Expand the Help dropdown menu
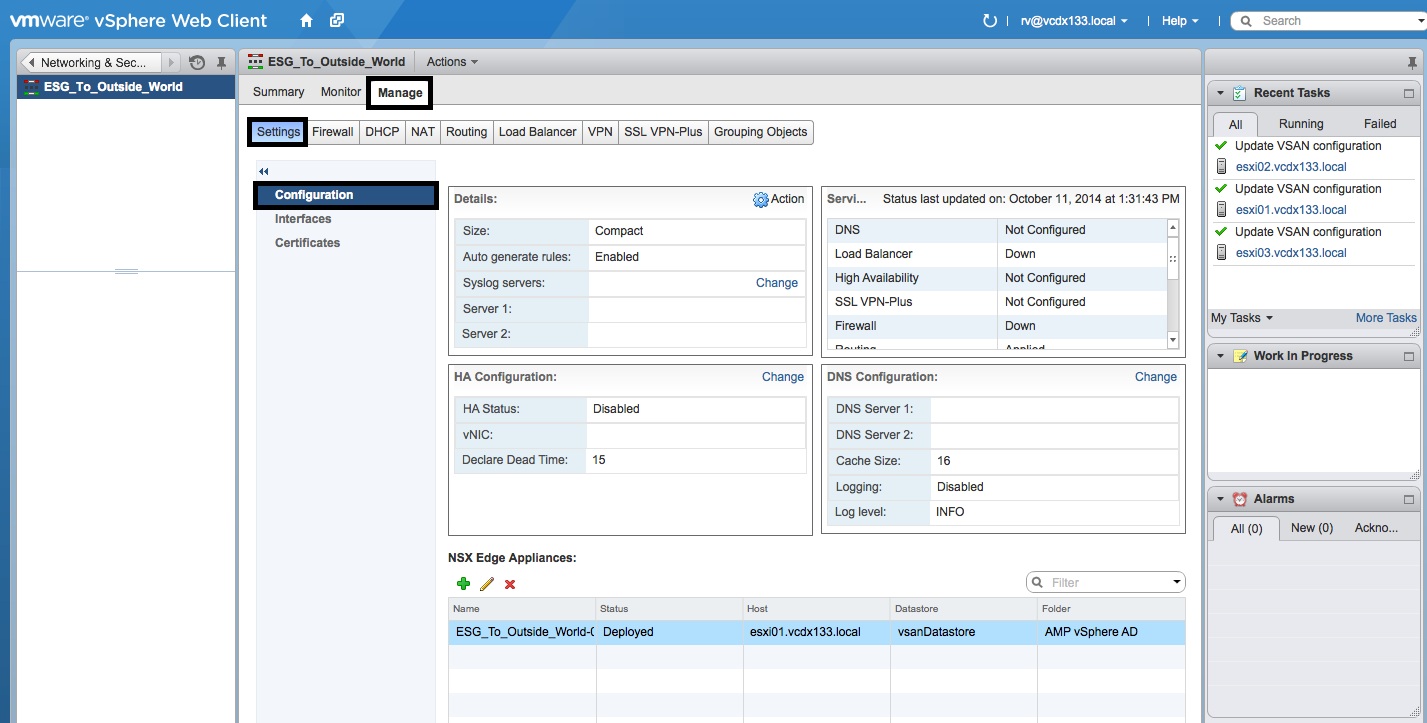This screenshot has height=723, width=1427. point(1180,21)
